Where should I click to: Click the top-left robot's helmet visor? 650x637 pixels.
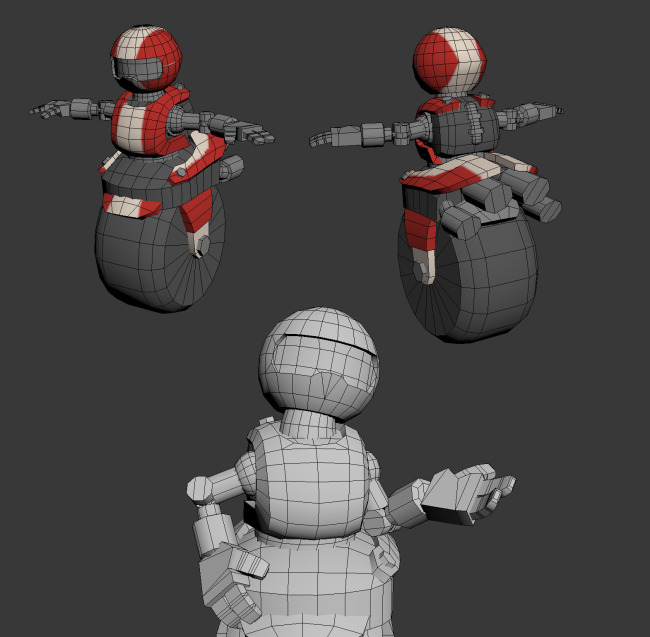140,69
